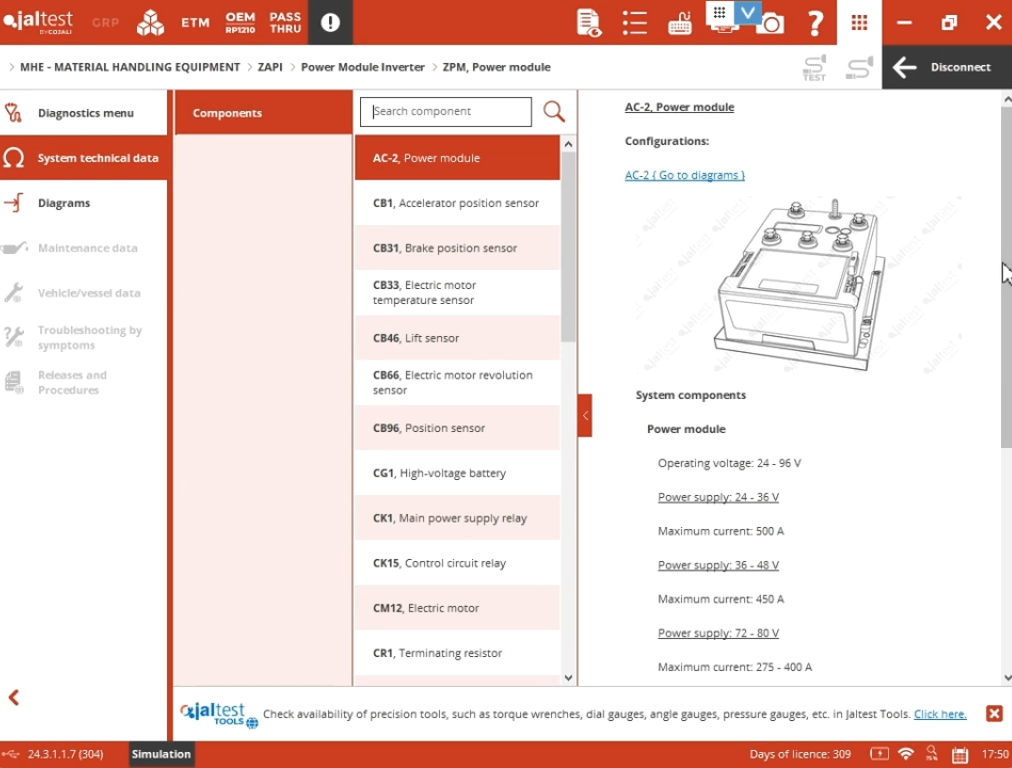Click the warning exclamation icon in toolbar

tap(330, 22)
